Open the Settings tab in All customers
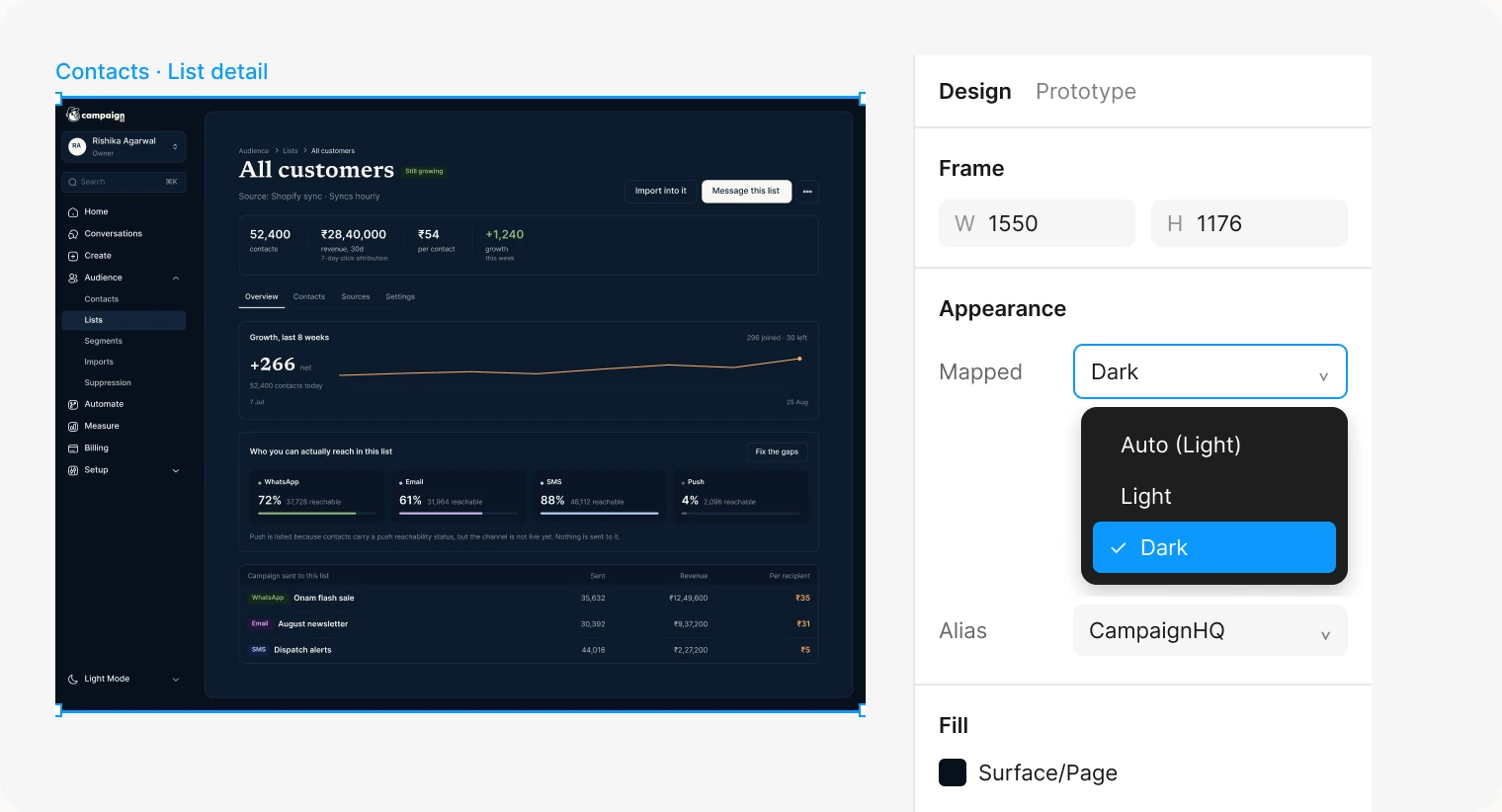This screenshot has width=1502, height=812. 400,296
